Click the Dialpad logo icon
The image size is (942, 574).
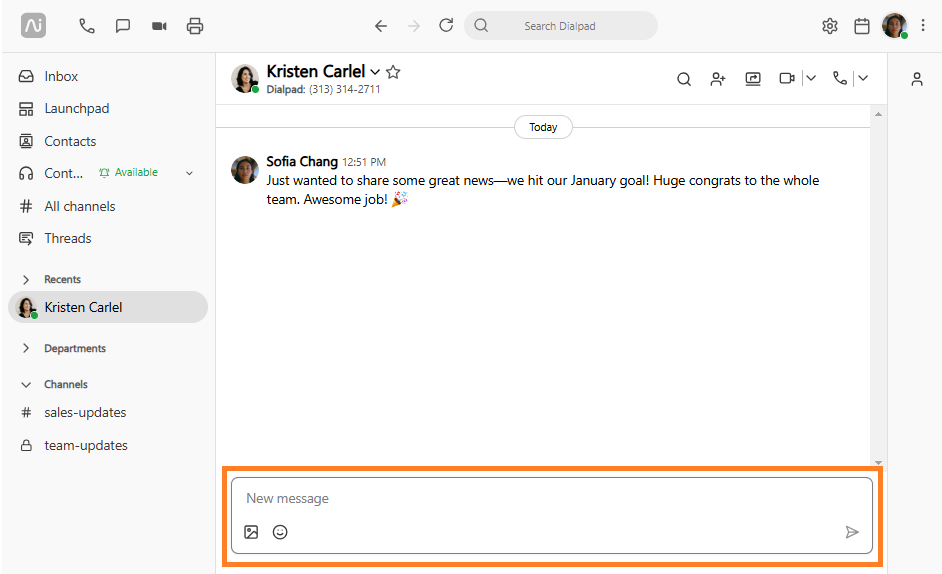tap(34, 26)
